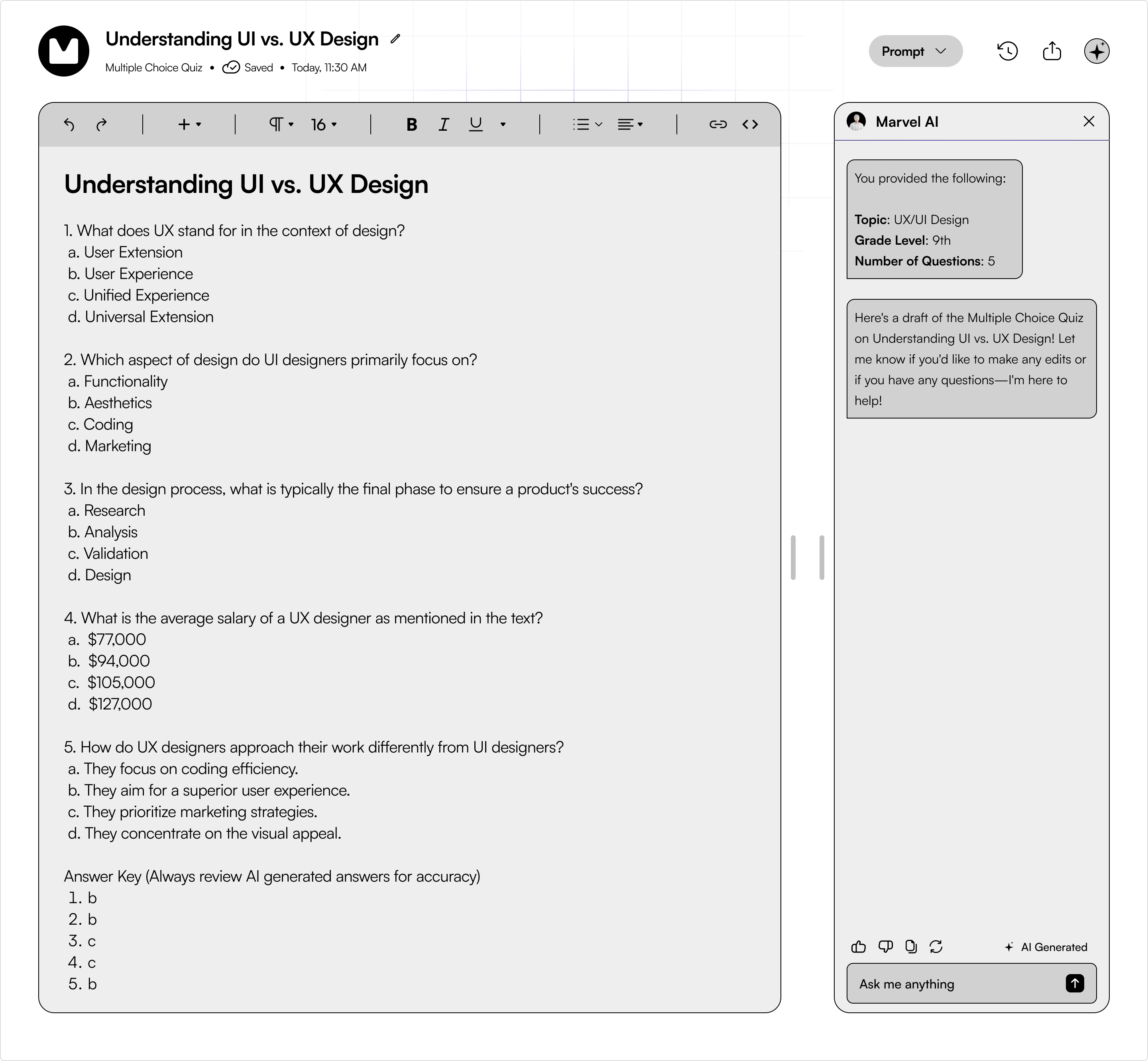Undo the last edit

pyautogui.click(x=69, y=125)
